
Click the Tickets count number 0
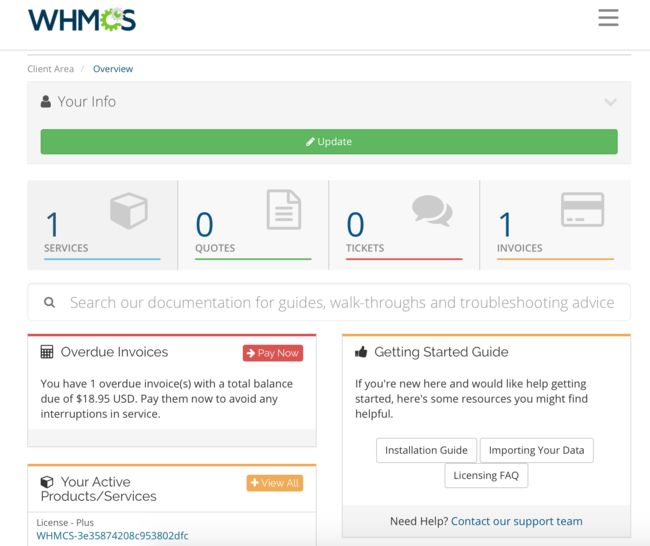(x=355, y=224)
